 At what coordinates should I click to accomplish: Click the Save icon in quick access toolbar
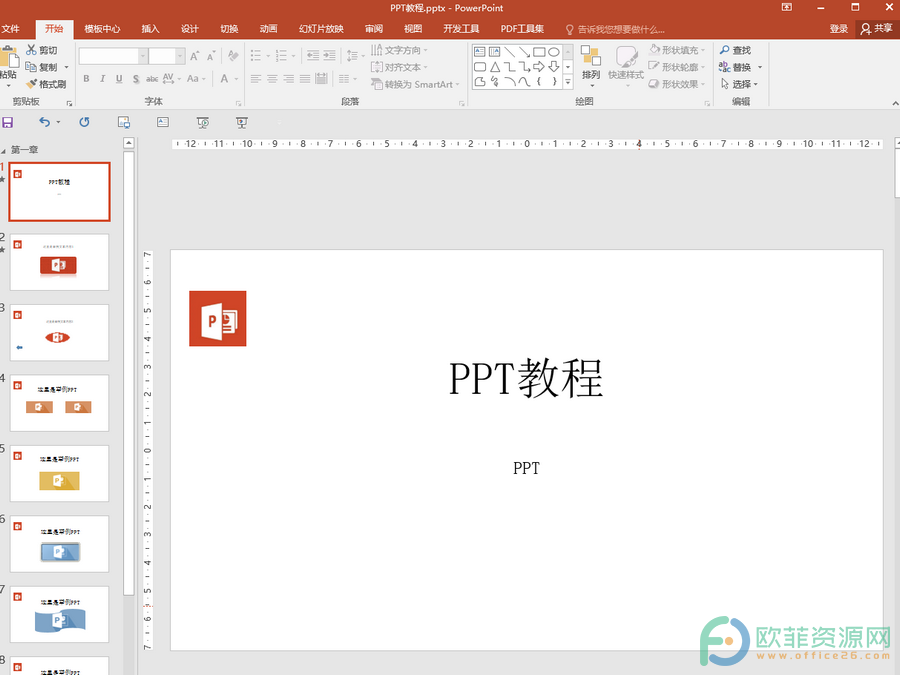(7, 122)
